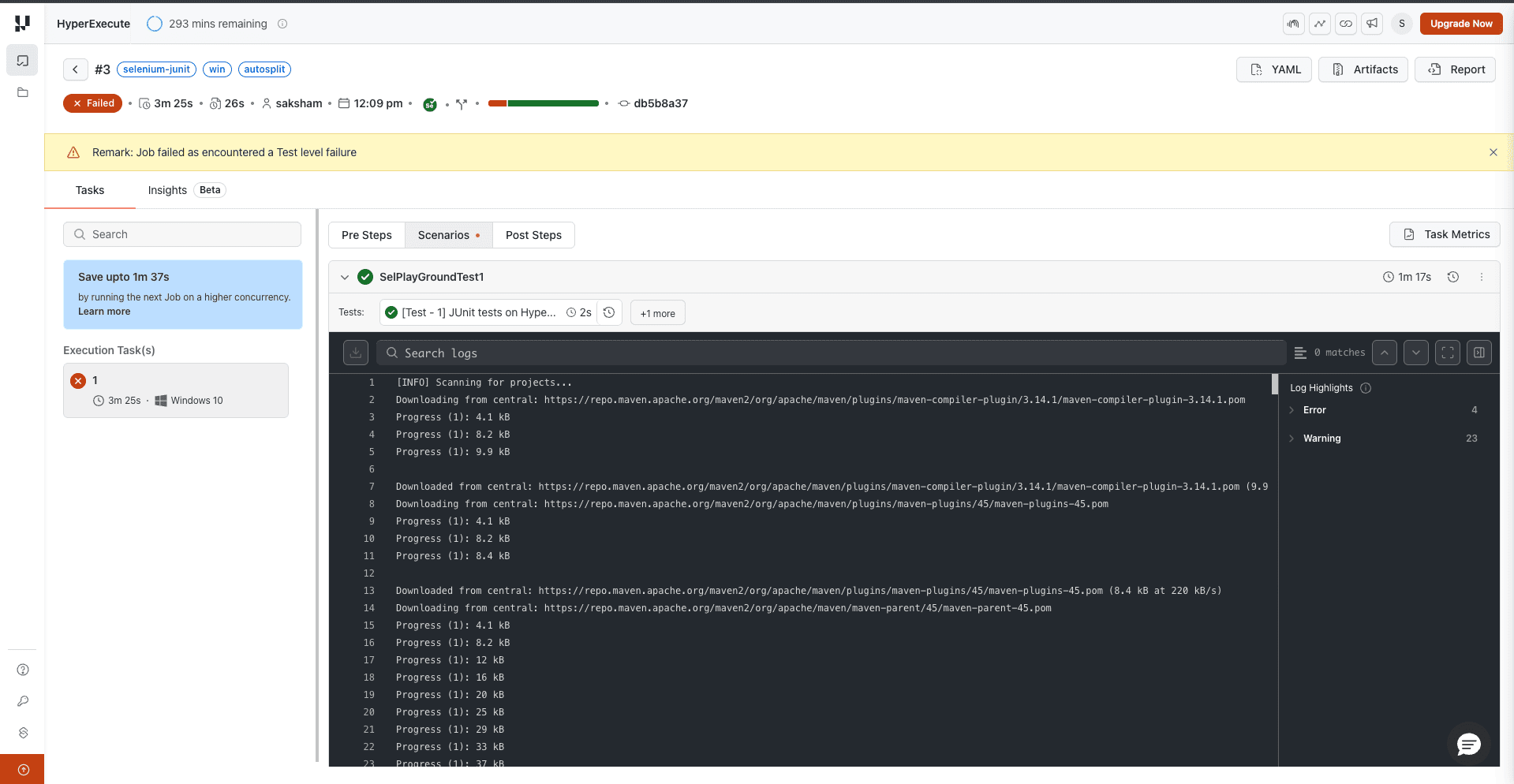Open the user avatar labeled S
The width and height of the screenshot is (1514, 784).
(1402, 24)
